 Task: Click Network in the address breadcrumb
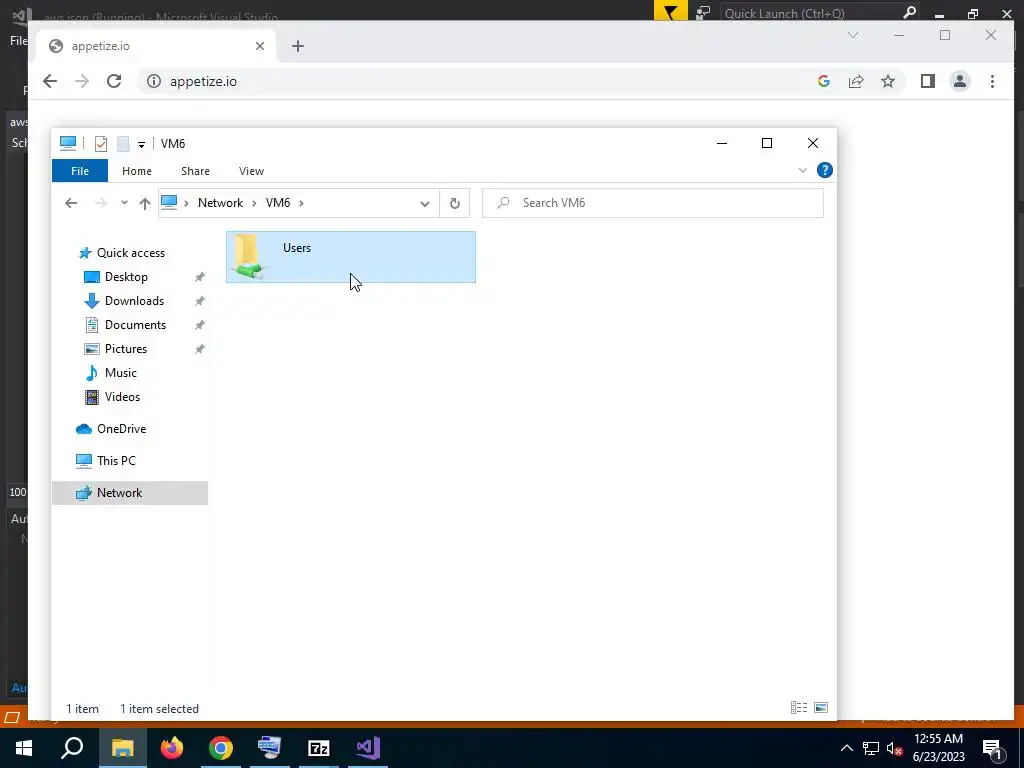(x=220, y=202)
